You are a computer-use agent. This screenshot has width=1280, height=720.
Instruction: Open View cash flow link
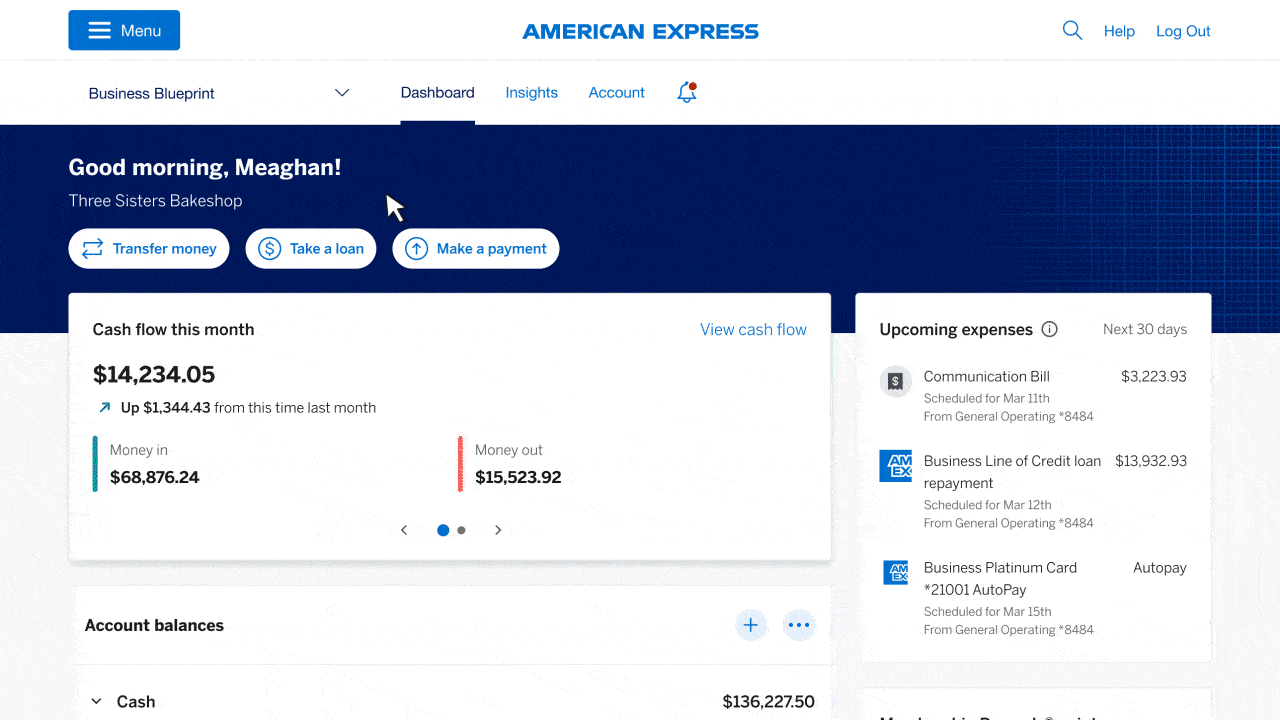(753, 329)
